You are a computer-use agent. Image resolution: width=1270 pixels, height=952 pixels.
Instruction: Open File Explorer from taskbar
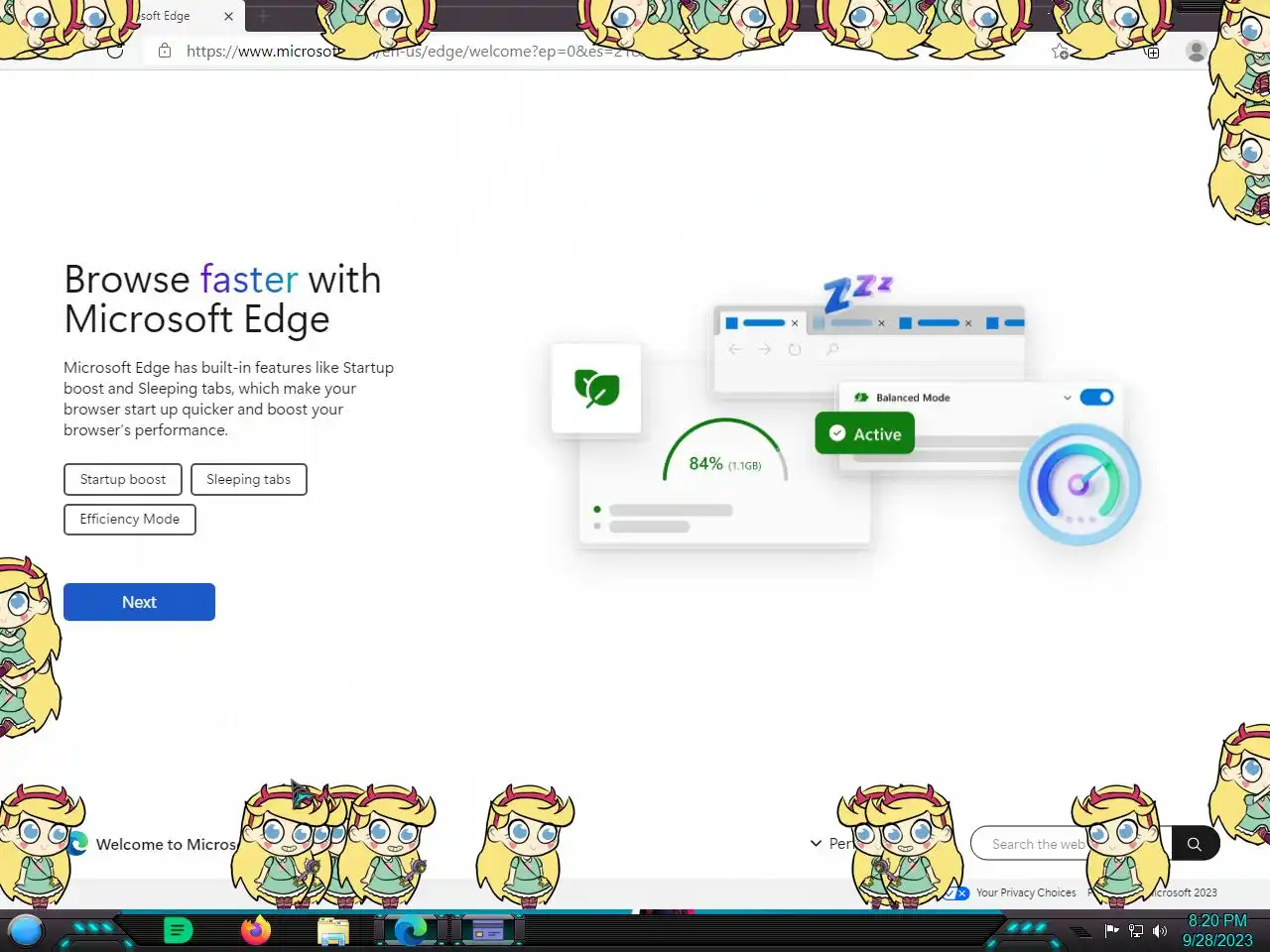point(333,931)
